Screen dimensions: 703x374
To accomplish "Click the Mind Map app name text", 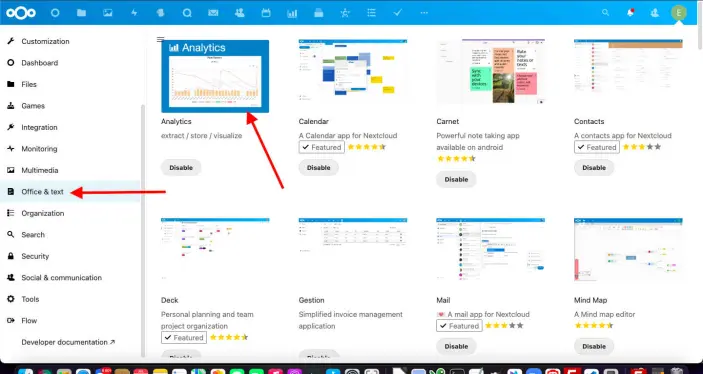I will click(590, 300).
